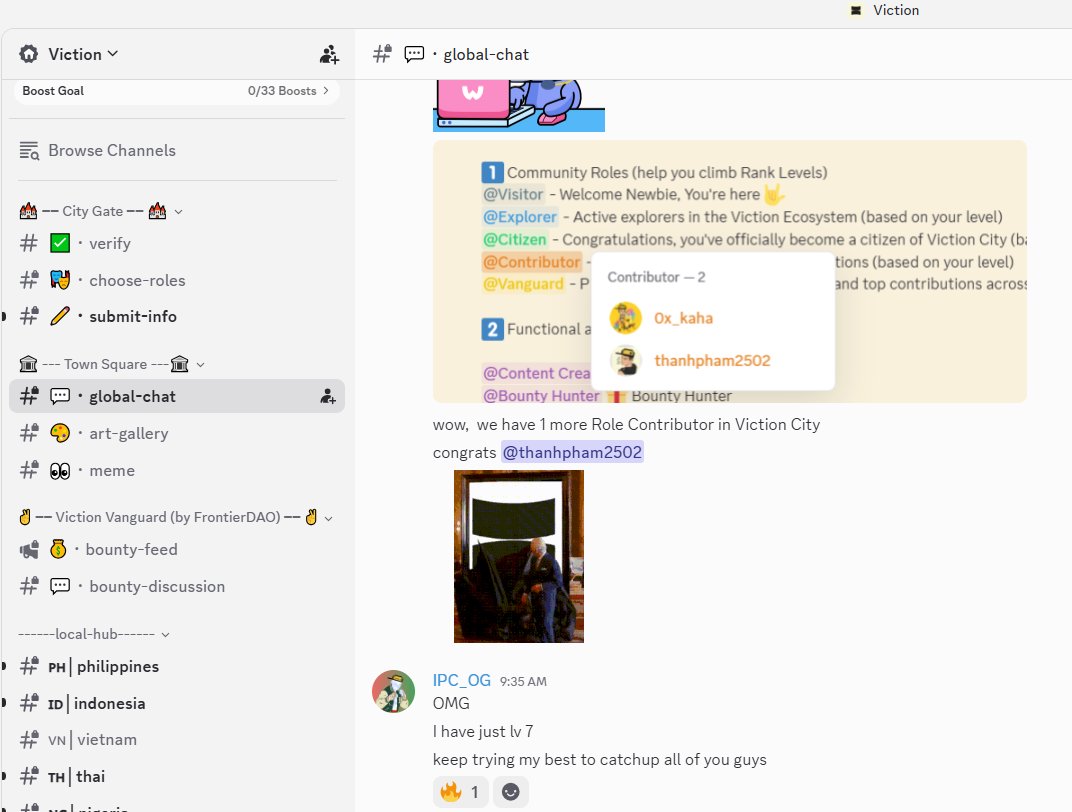Click the money bag emoji beside bounty-feed
1072x812 pixels.
(58, 549)
